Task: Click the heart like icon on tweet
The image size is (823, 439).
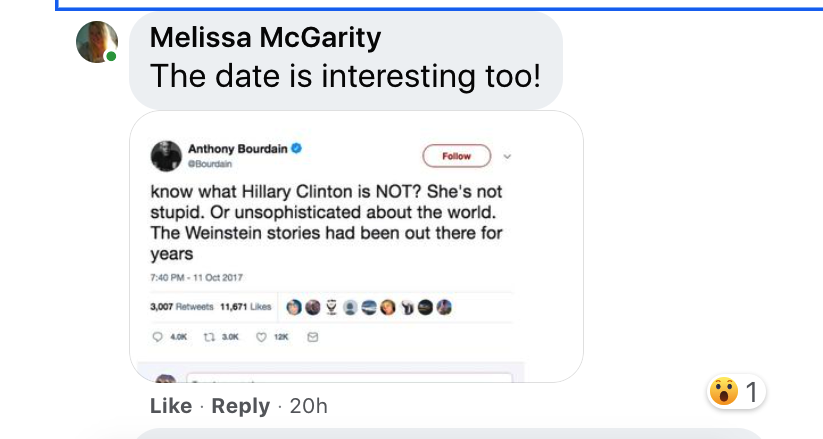Action: pos(261,337)
